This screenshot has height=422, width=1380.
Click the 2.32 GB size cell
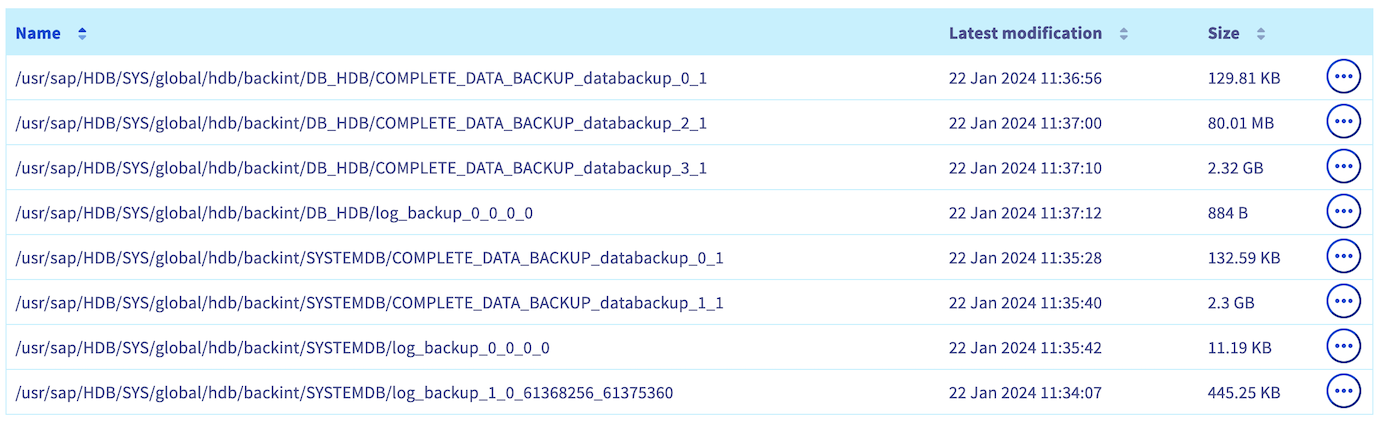coord(1235,168)
